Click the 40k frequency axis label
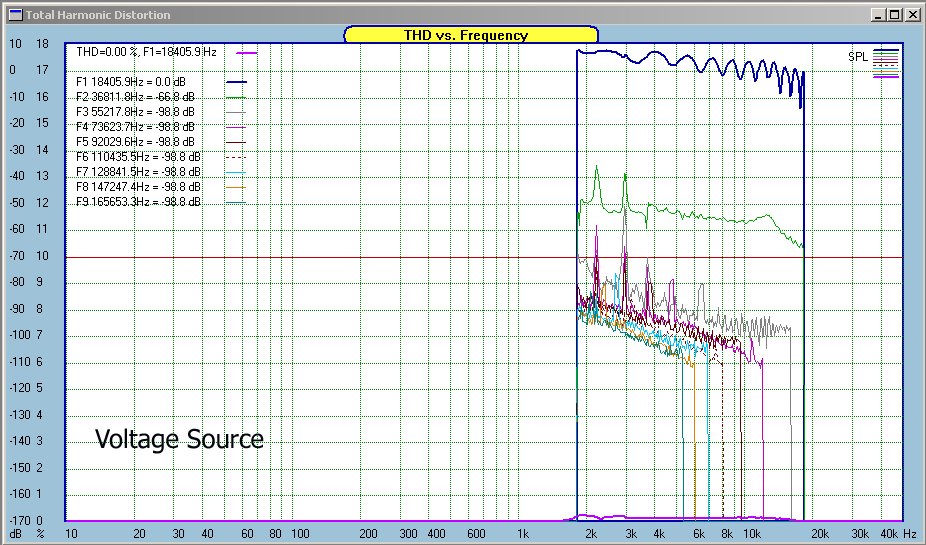 pyautogui.click(x=889, y=534)
